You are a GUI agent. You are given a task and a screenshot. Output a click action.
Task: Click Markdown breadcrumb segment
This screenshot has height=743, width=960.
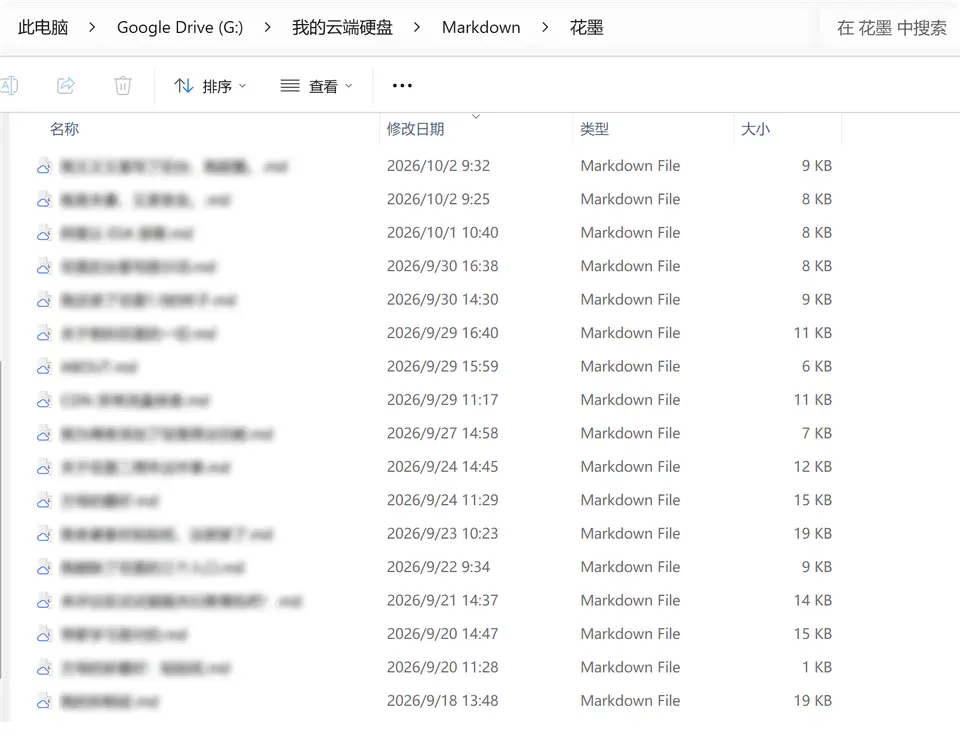pos(481,28)
